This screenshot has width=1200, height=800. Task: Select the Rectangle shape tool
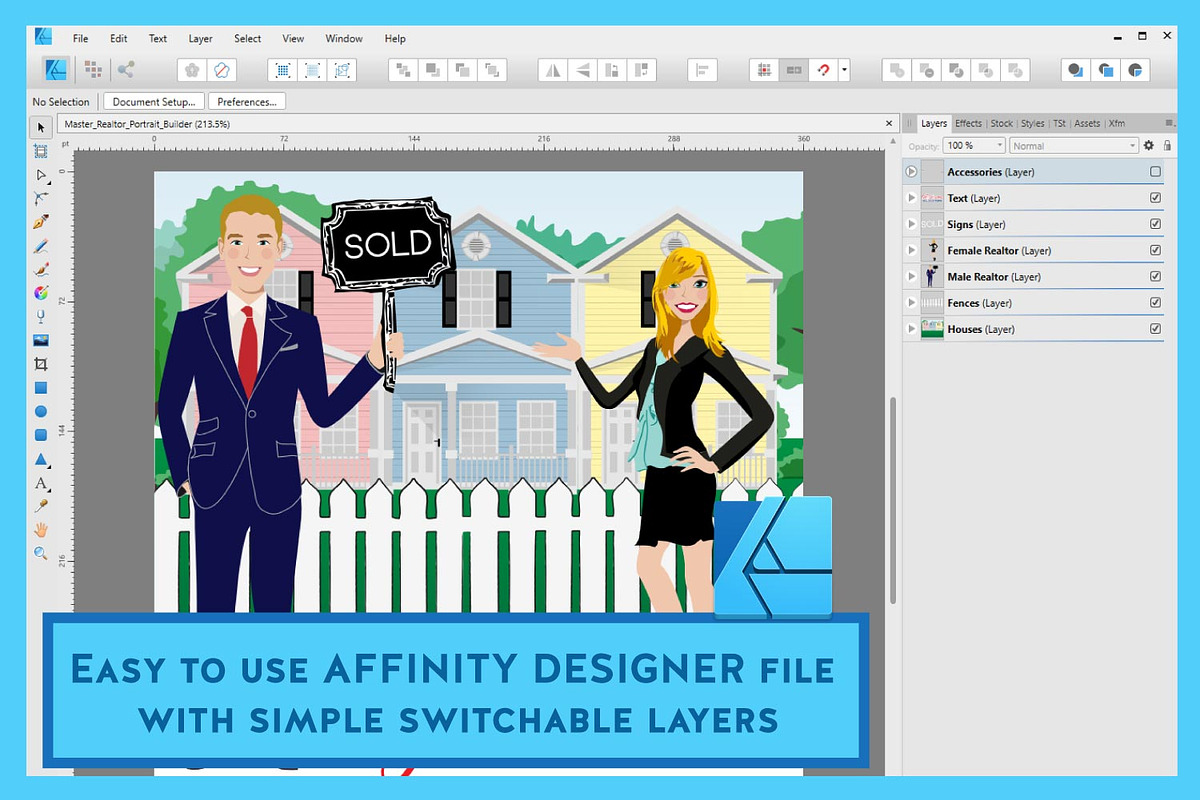[41, 388]
